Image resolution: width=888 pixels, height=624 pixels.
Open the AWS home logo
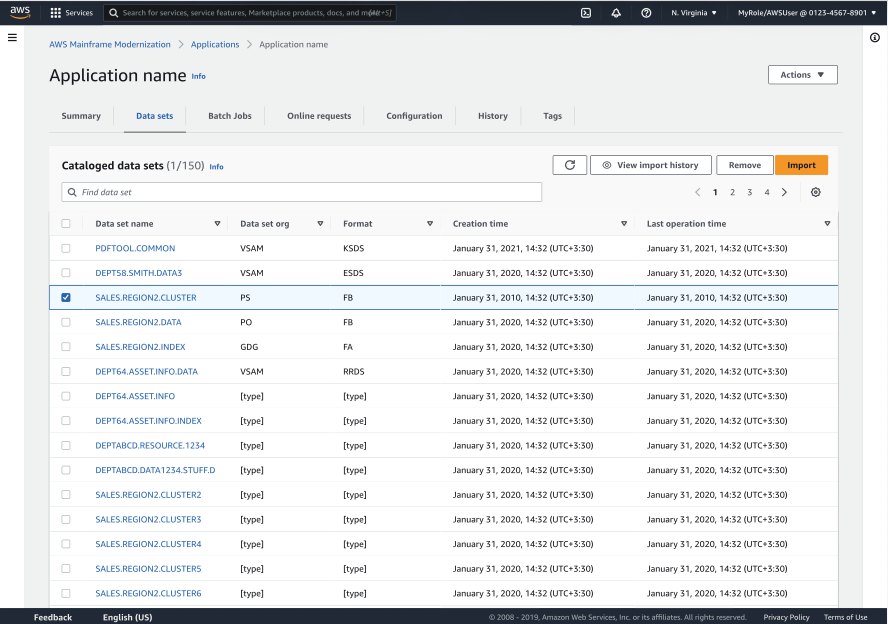pyautogui.click(x=21, y=13)
